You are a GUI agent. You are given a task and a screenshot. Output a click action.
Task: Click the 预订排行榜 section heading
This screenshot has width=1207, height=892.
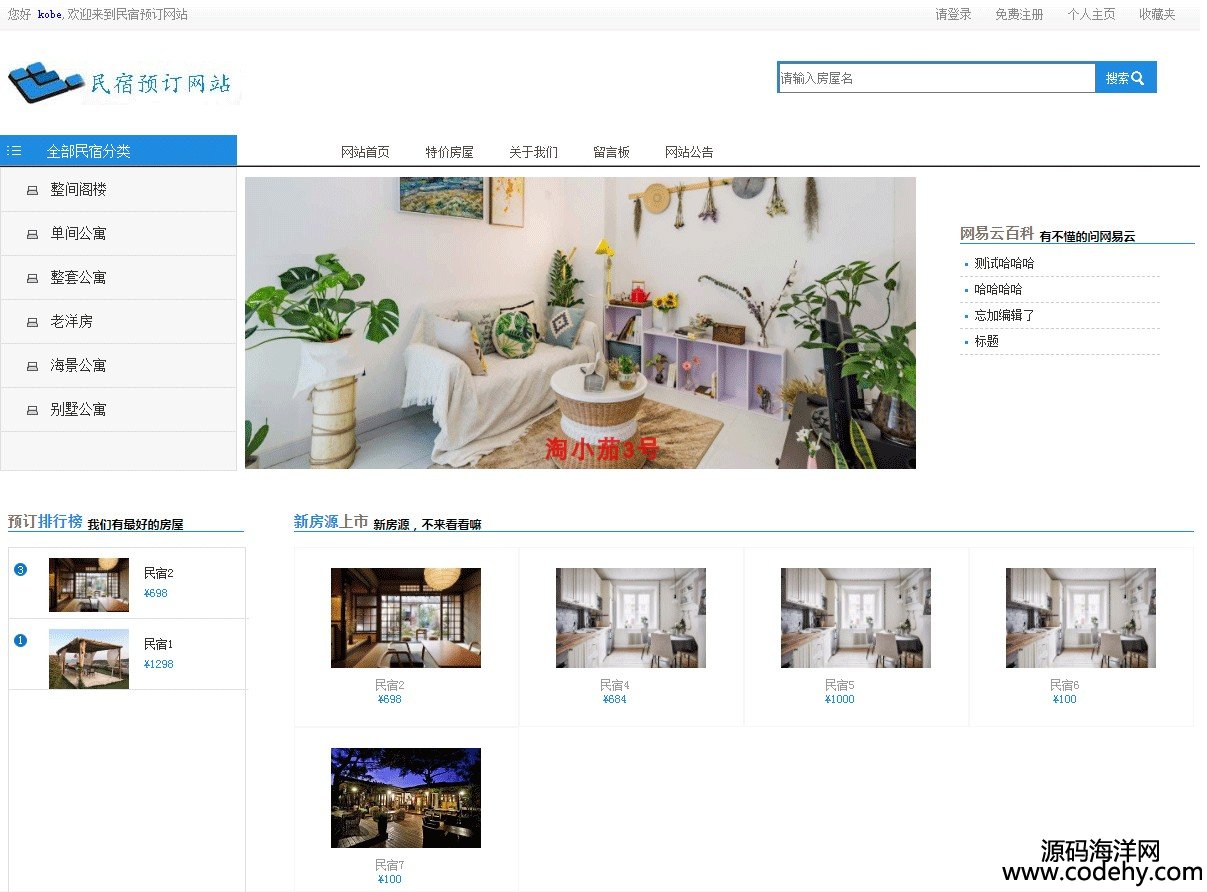45,521
